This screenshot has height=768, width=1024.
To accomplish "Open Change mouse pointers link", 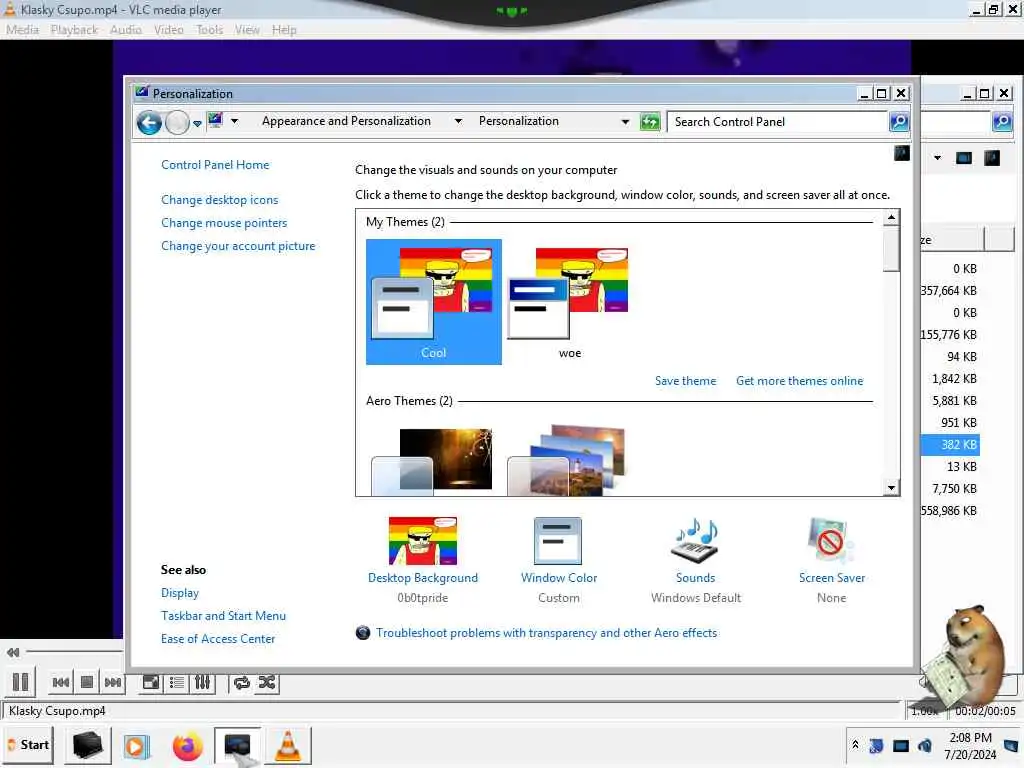I will [x=224, y=223].
